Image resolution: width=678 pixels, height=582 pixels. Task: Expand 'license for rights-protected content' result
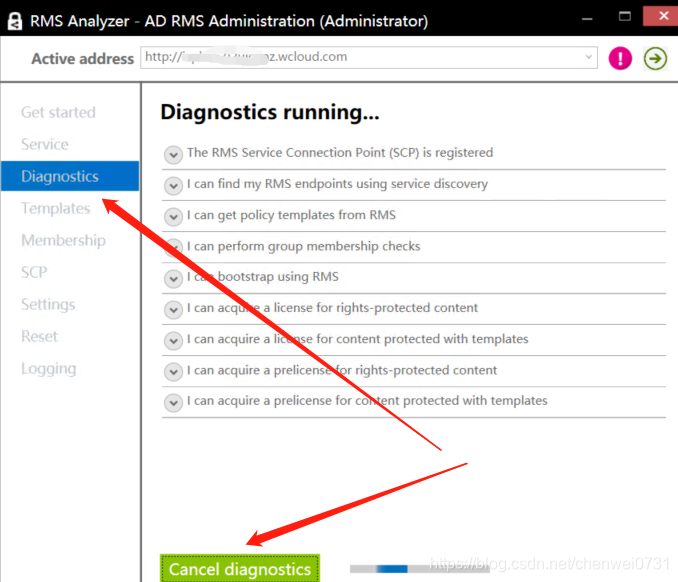[173, 310]
